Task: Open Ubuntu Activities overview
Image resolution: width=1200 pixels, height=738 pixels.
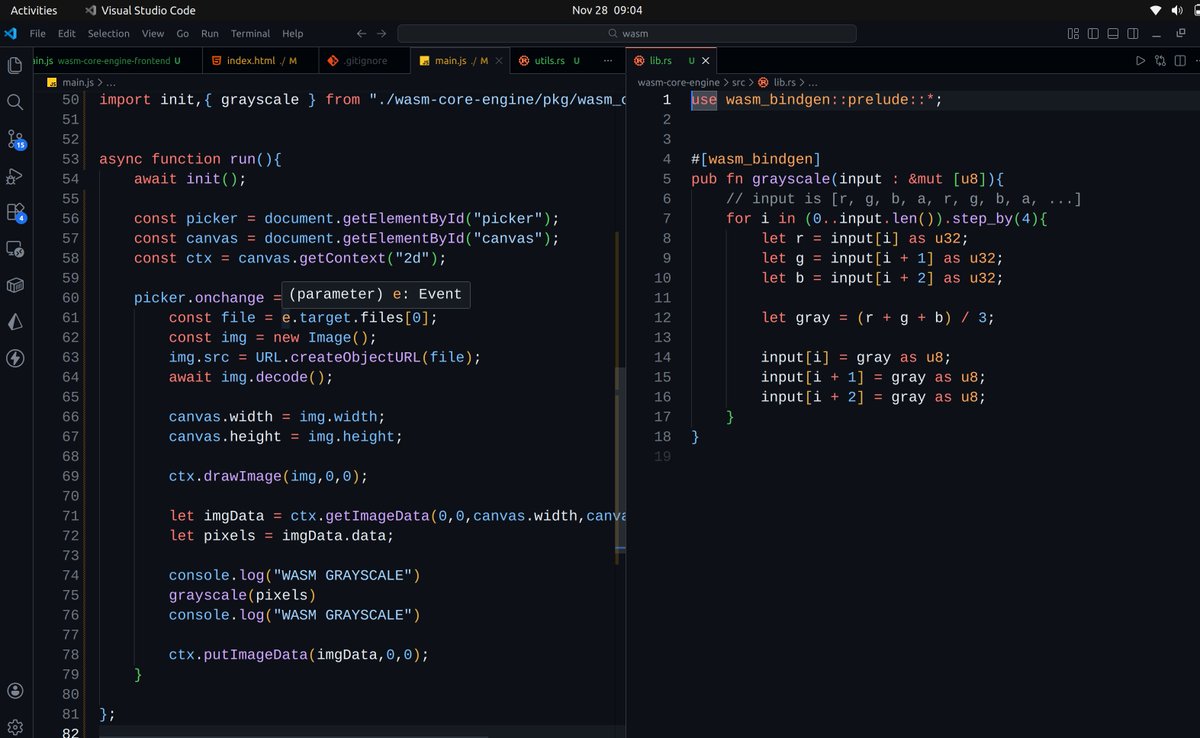Action: coord(34,10)
